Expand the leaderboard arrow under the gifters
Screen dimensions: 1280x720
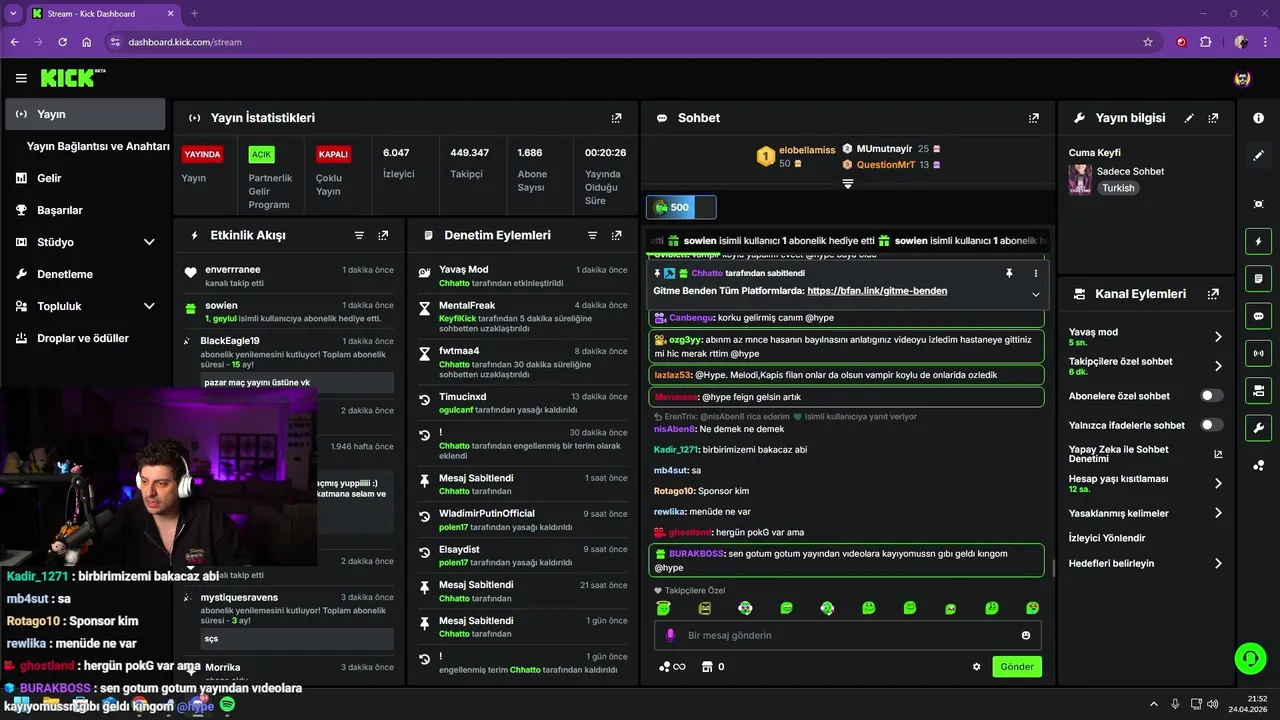848,184
